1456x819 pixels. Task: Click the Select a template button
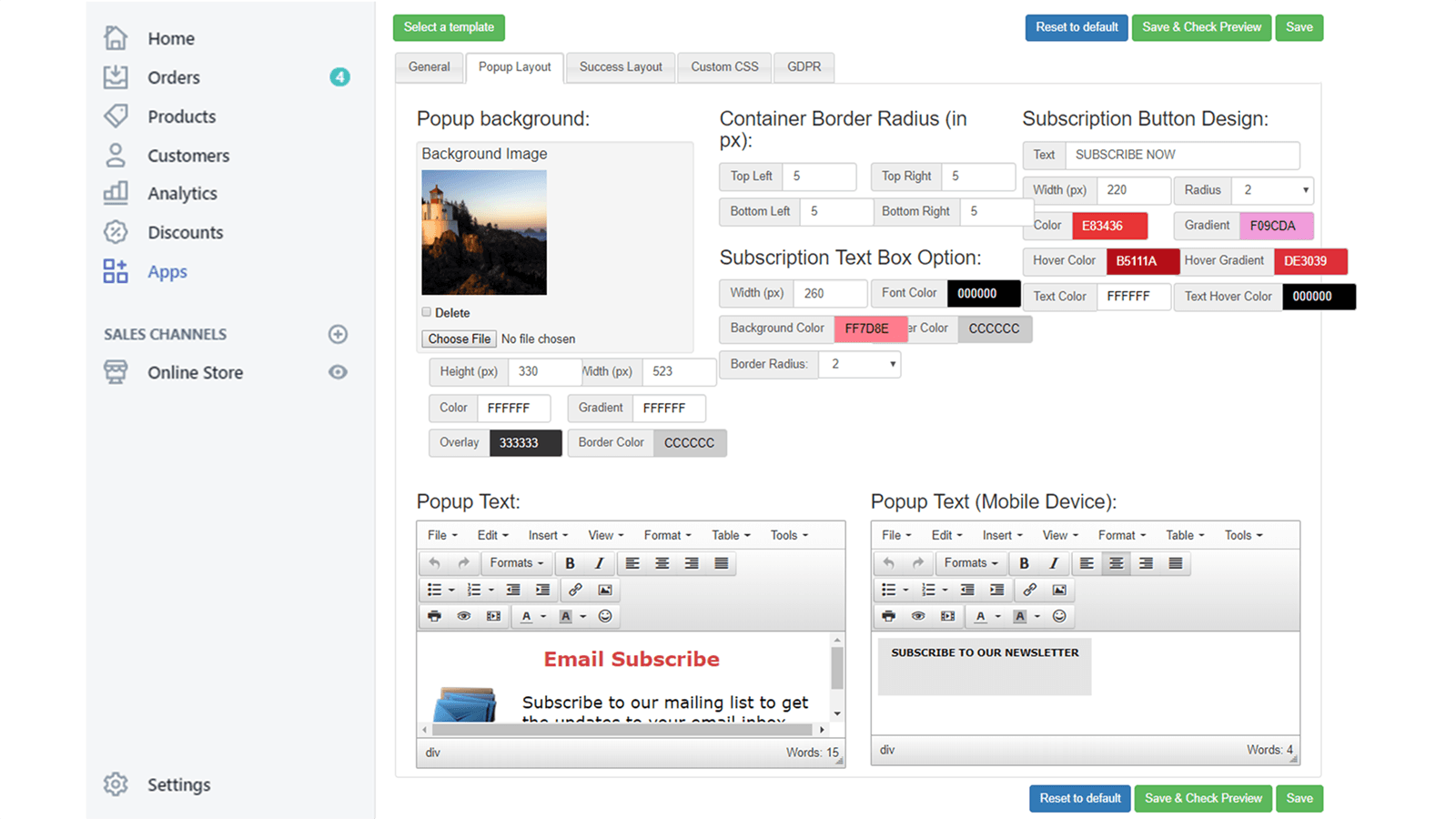click(449, 27)
